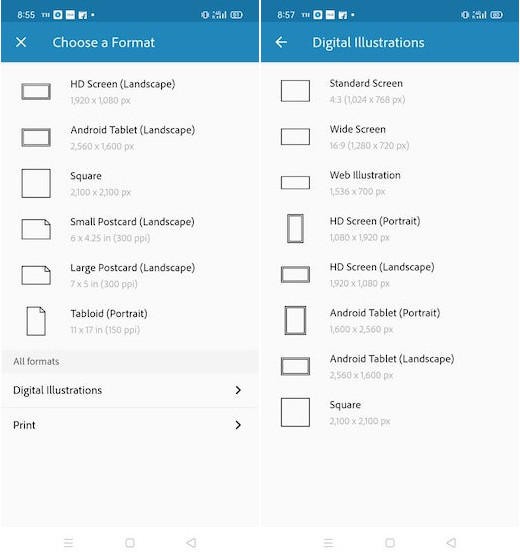Viewport: 520px width, 560px height.
Task: Pick Square icon in Digital Illustrations list
Action: 295,412
